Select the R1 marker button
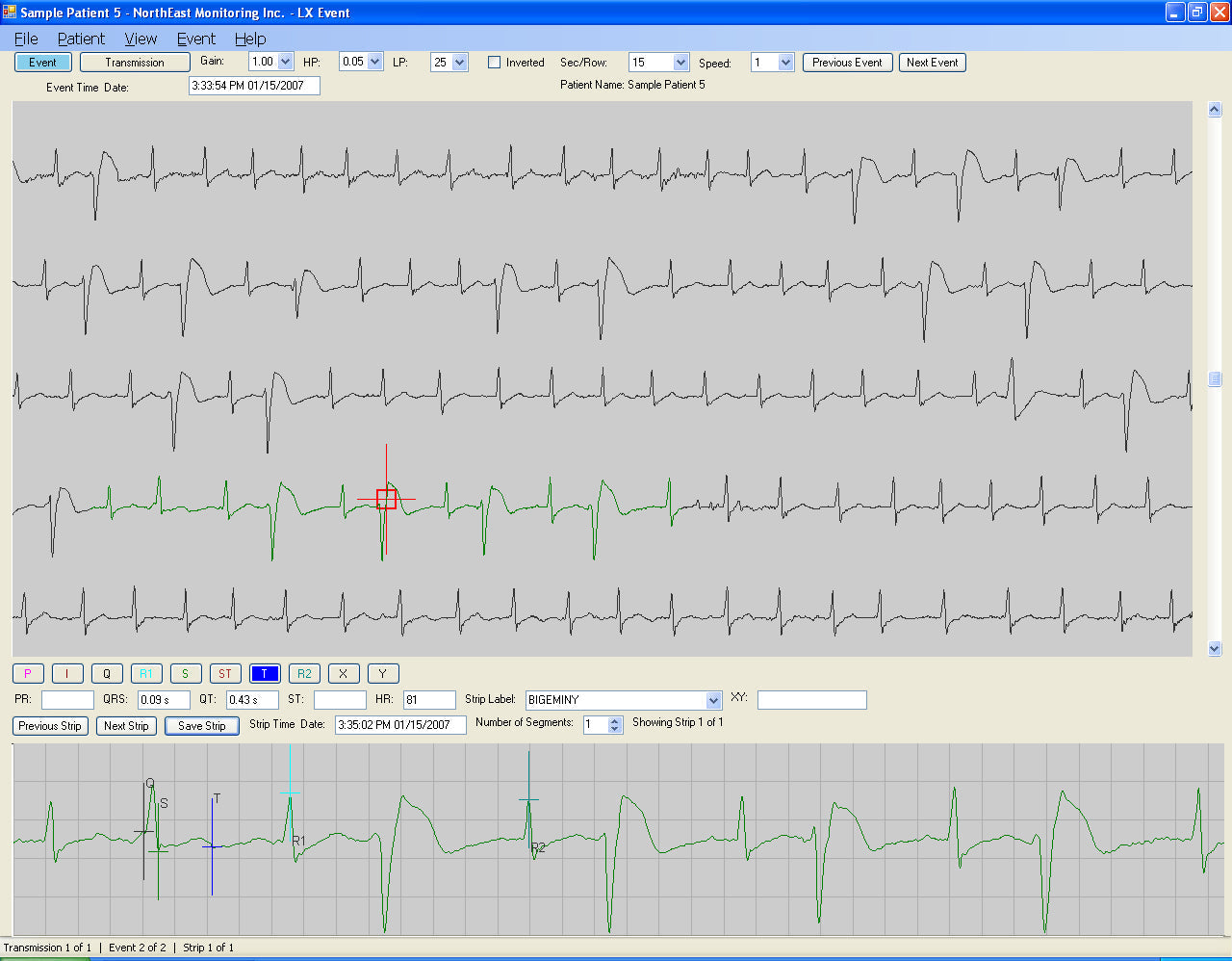Viewport: 1232px width, 961px height. click(x=145, y=674)
